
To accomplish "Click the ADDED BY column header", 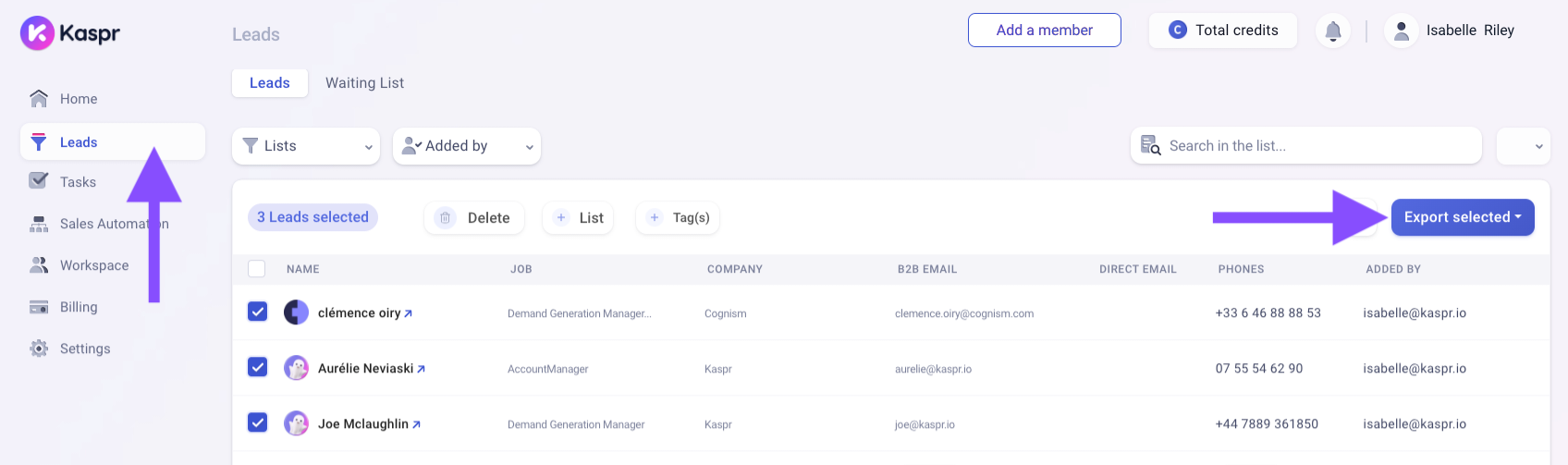I will point(1393,269).
